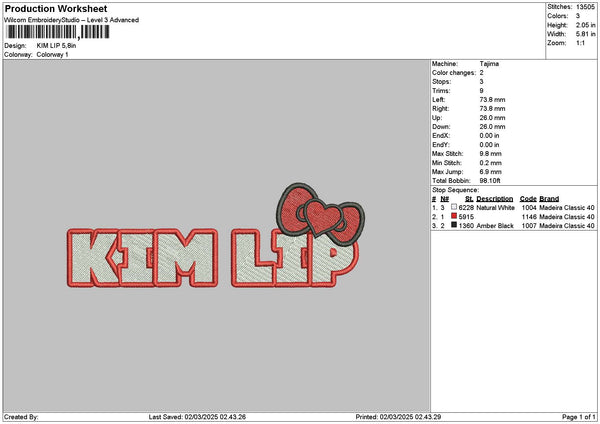
Task: Click the barcode under the header
Action: coord(58,32)
